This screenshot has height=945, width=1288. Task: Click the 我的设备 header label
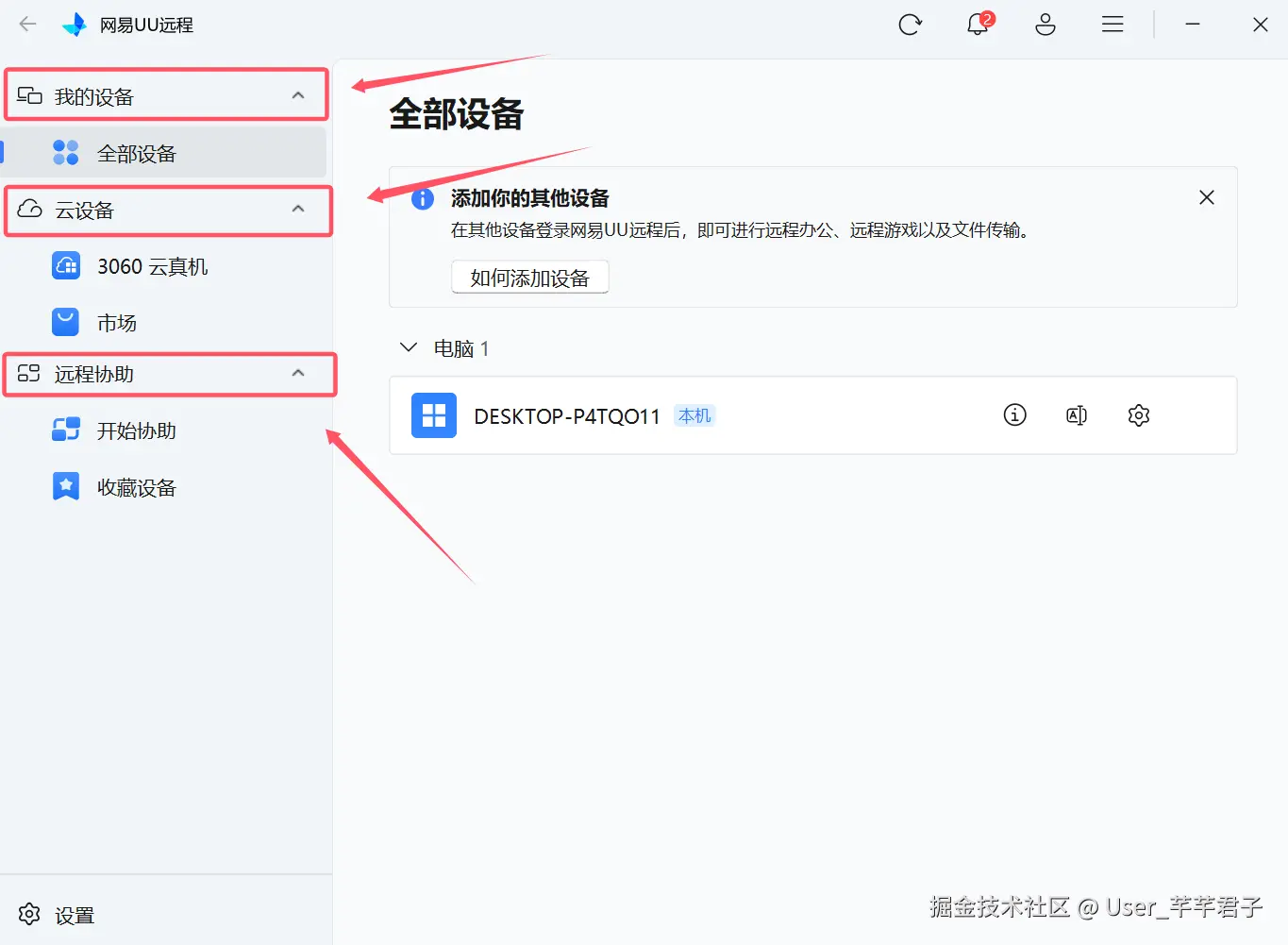[94, 96]
